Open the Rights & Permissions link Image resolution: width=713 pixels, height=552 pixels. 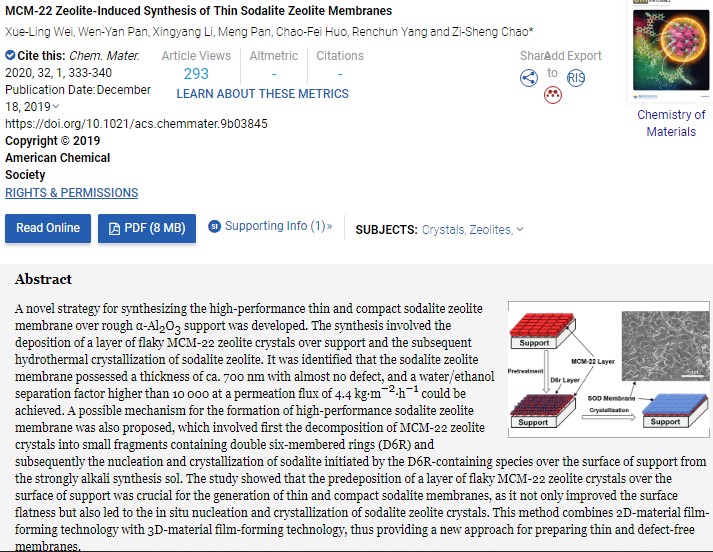coord(72,192)
